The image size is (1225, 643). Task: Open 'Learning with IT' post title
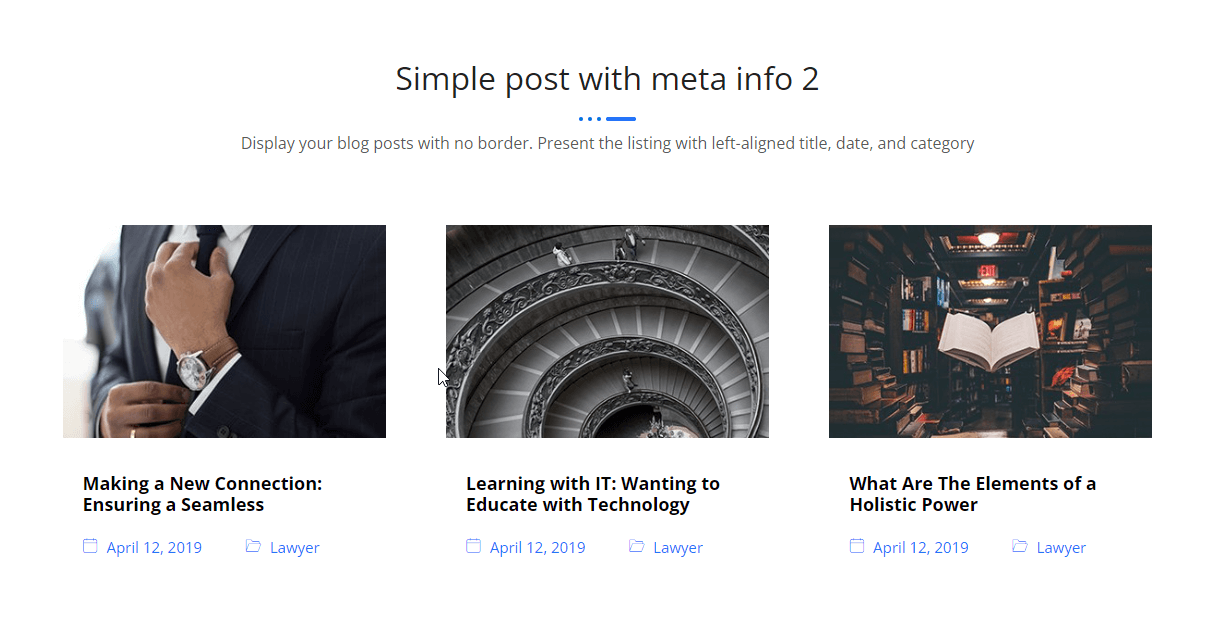592,494
